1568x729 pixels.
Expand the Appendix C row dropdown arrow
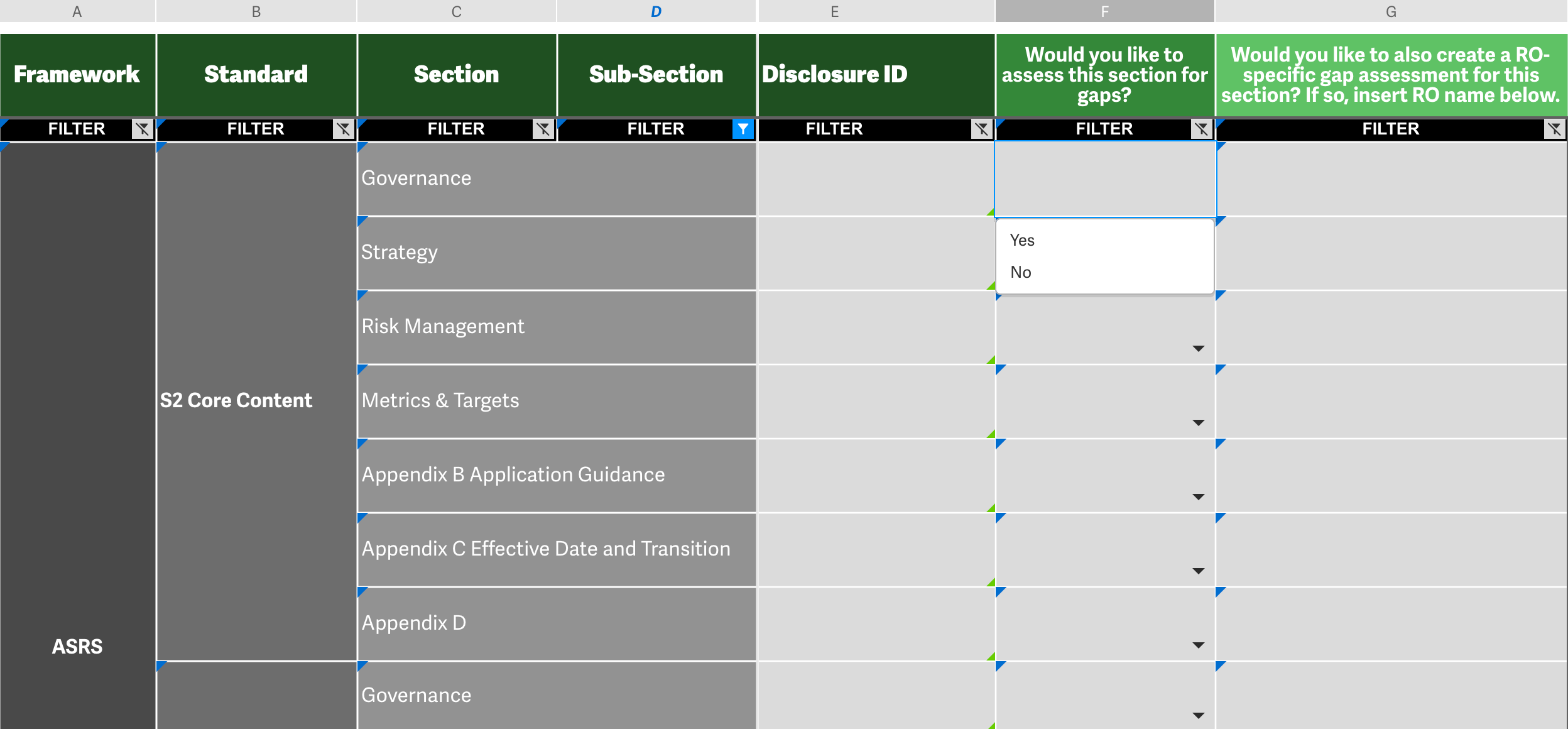(1199, 571)
